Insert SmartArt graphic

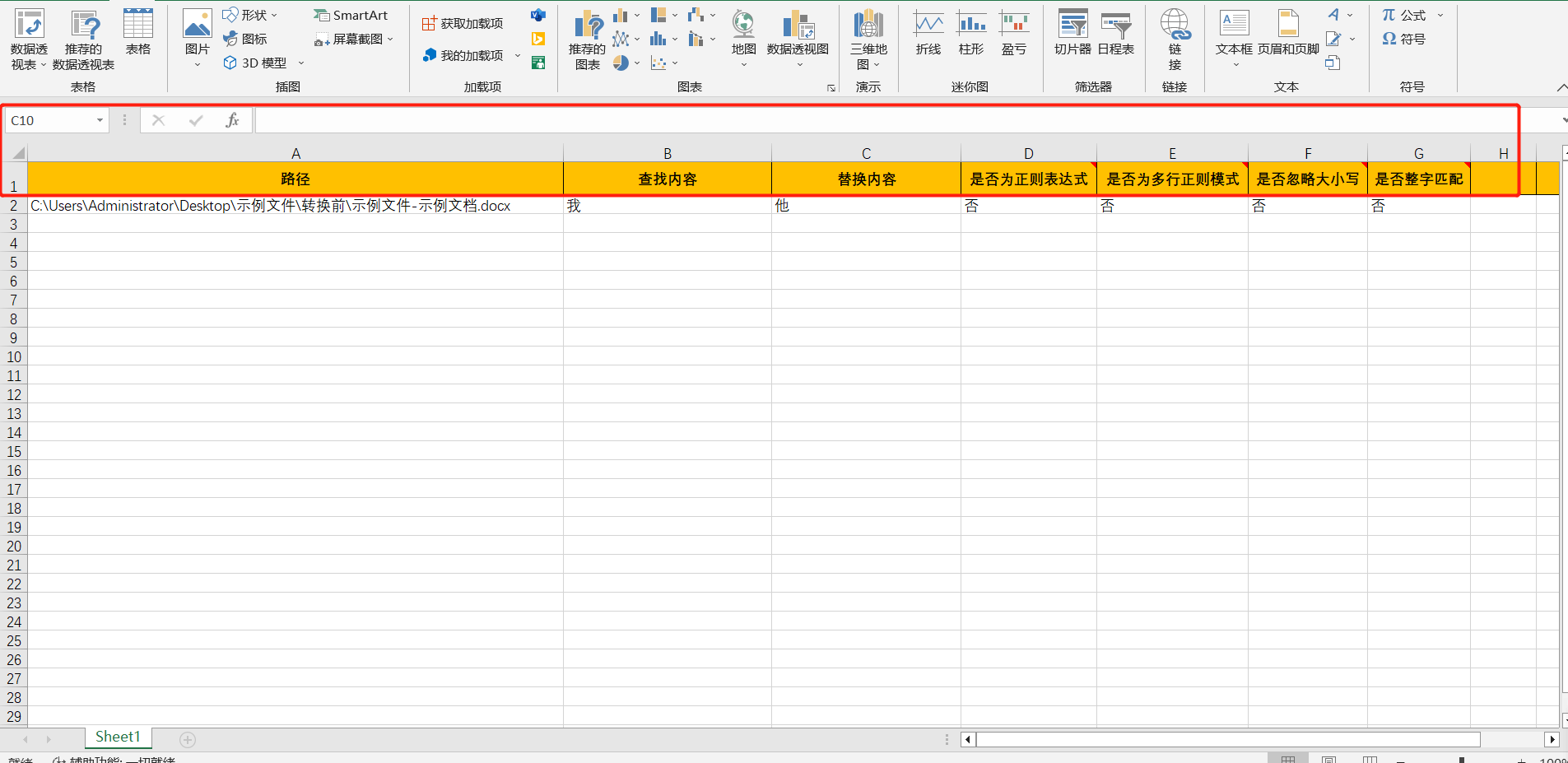[x=351, y=15]
